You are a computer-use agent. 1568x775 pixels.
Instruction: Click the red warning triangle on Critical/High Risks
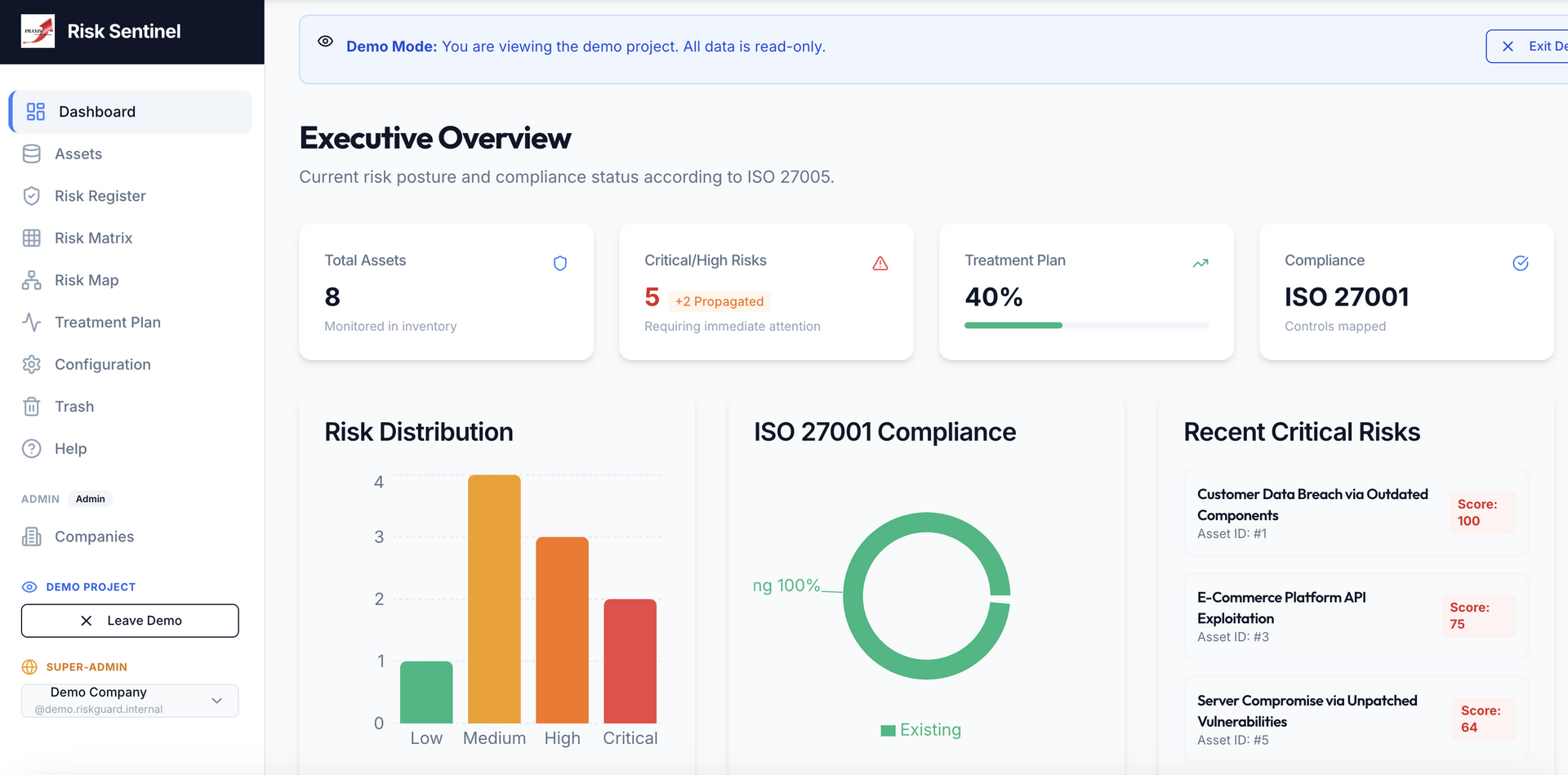coord(880,263)
